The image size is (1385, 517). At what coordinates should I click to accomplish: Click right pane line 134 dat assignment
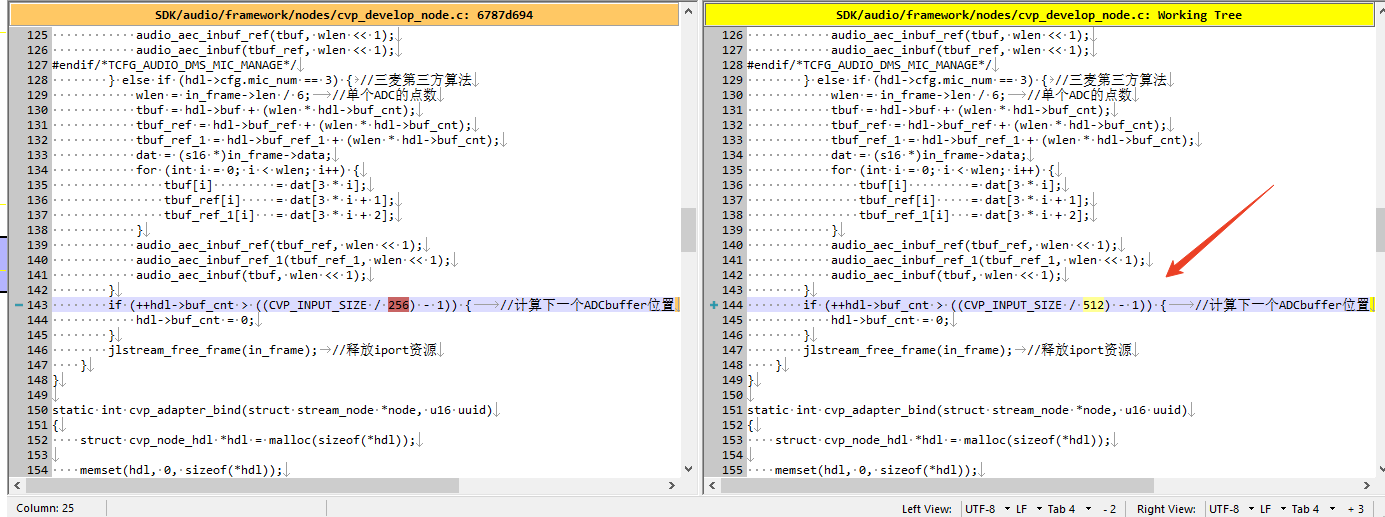(929, 155)
